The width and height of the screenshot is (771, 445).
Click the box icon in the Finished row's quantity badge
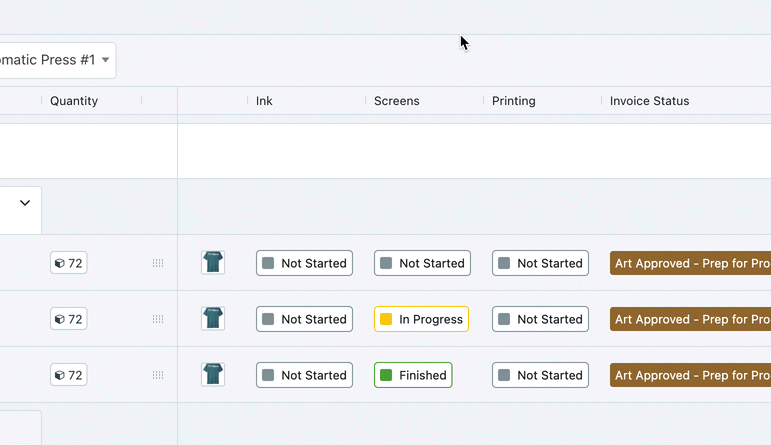pos(59,375)
